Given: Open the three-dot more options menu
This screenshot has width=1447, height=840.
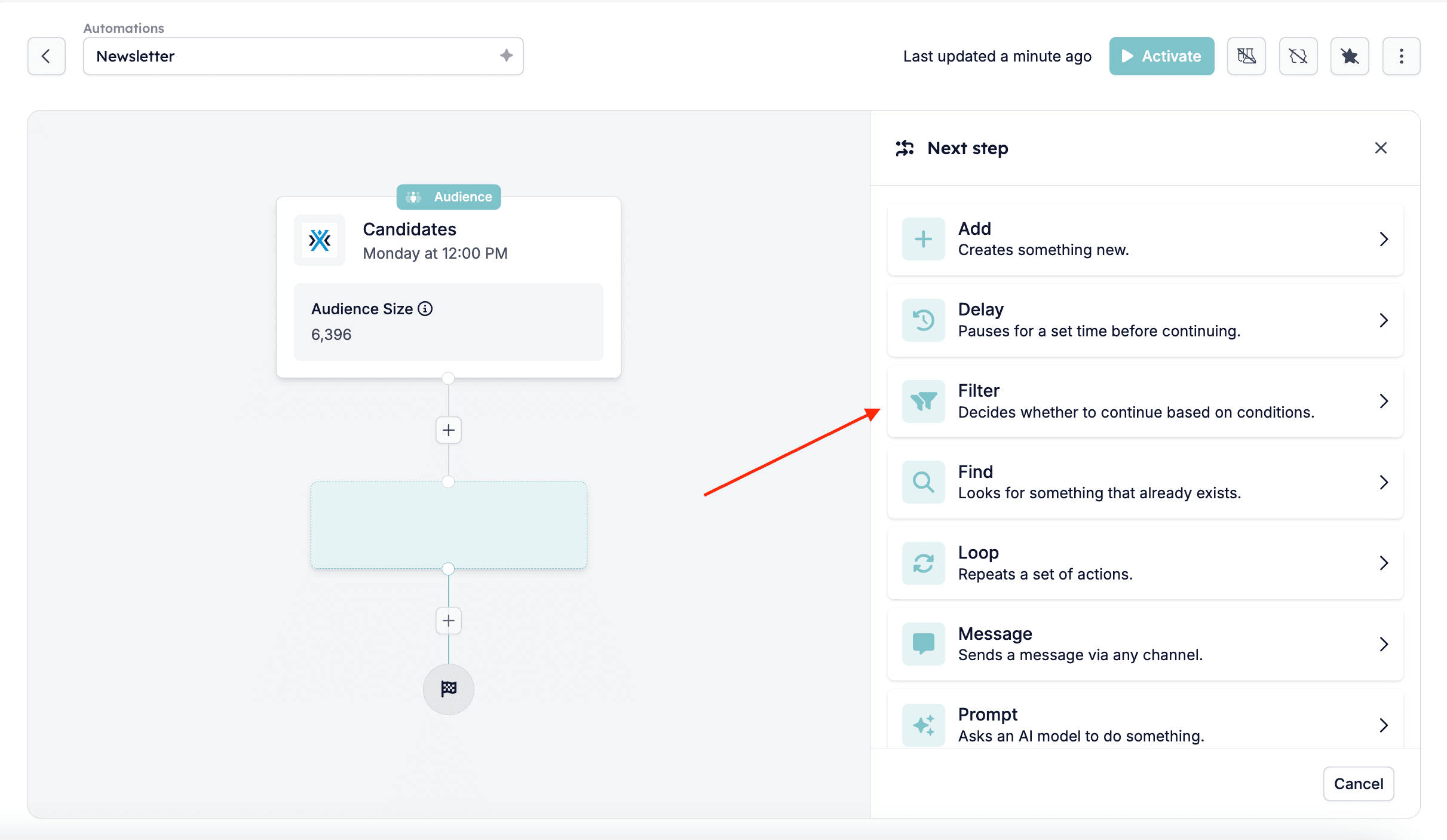Looking at the screenshot, I should click(x=1401, y=56).
